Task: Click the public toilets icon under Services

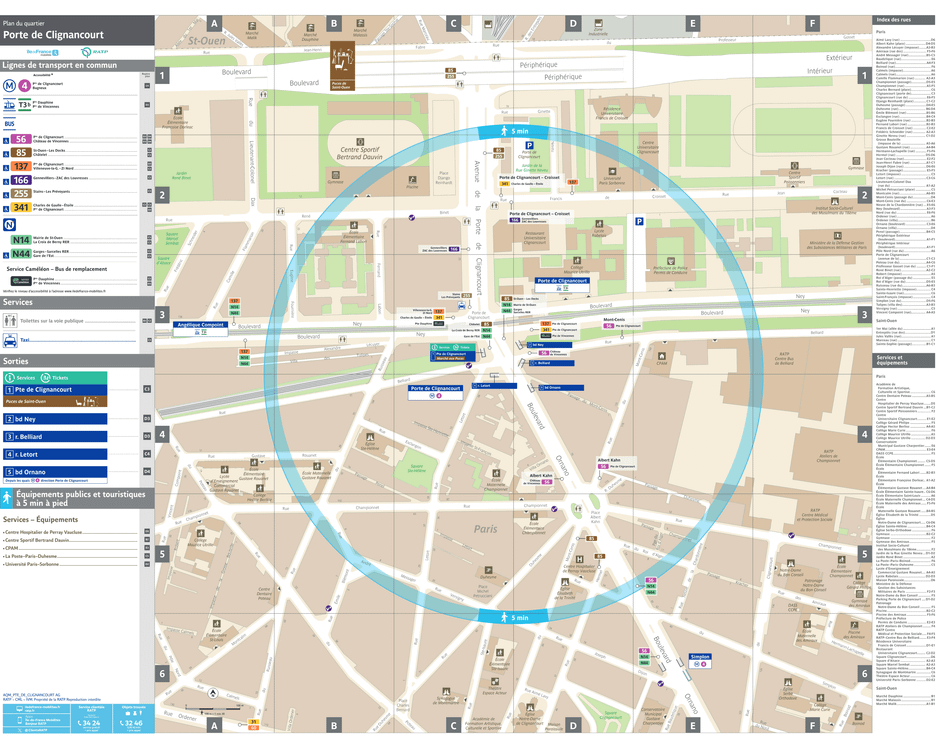Action: 10,322
